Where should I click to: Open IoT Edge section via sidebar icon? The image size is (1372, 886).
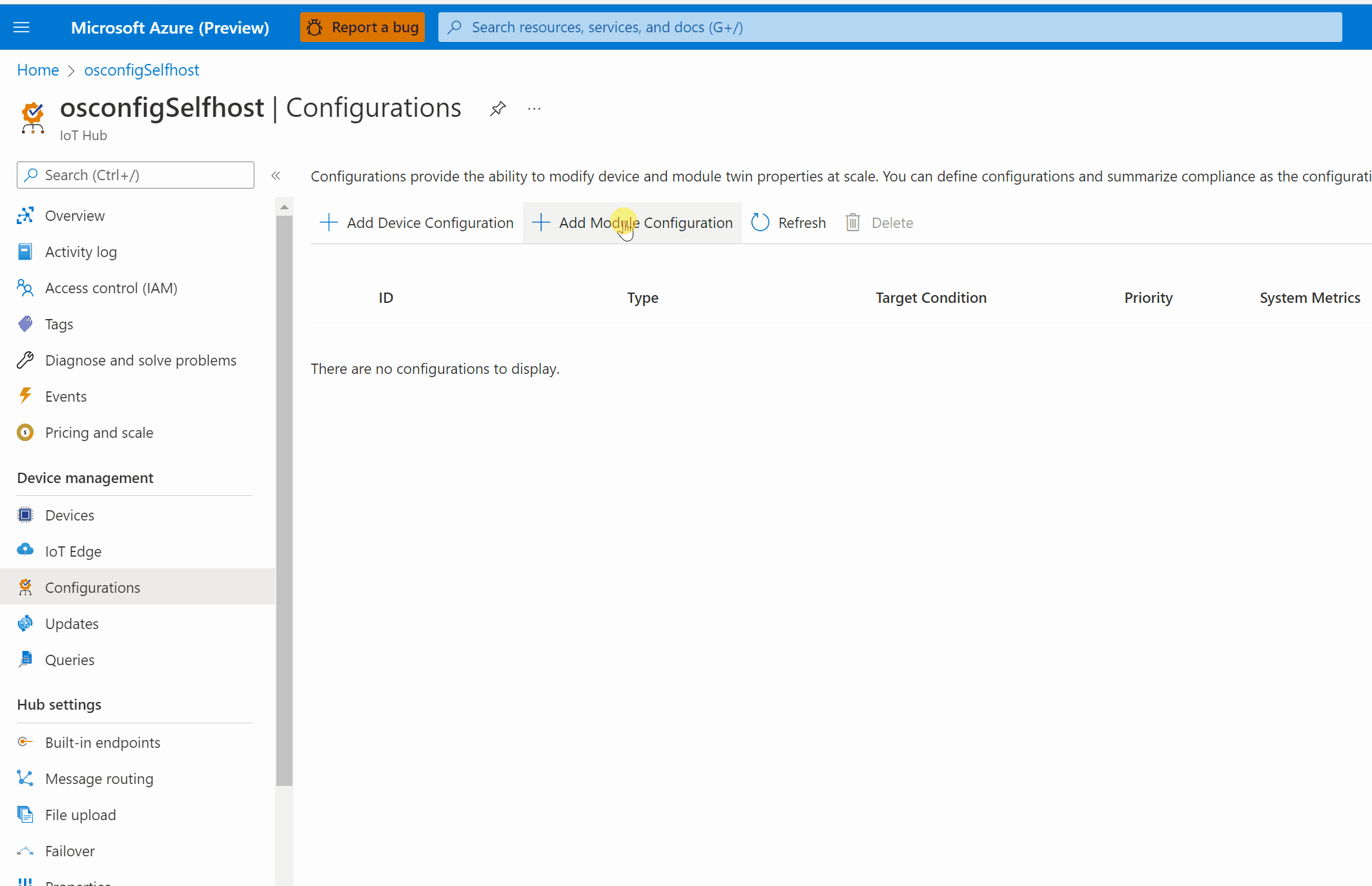25,551
